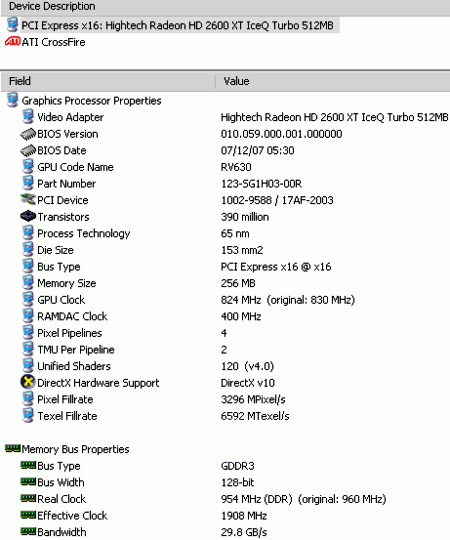This screenshot has height=540, width=450.
Task: Click the BIOS Date chip icon
Action: [x=28, y=150]
